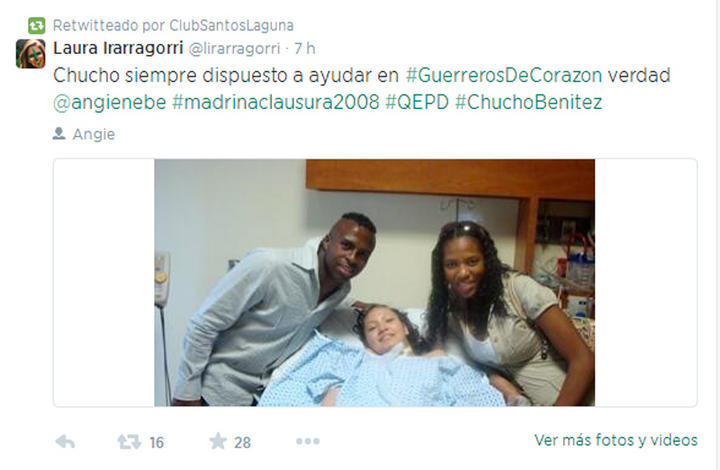The width and height of the screenshot is (720, 470).
Task: Open Laura Irarragorri's profile avatar
Action: click(31, 54)
